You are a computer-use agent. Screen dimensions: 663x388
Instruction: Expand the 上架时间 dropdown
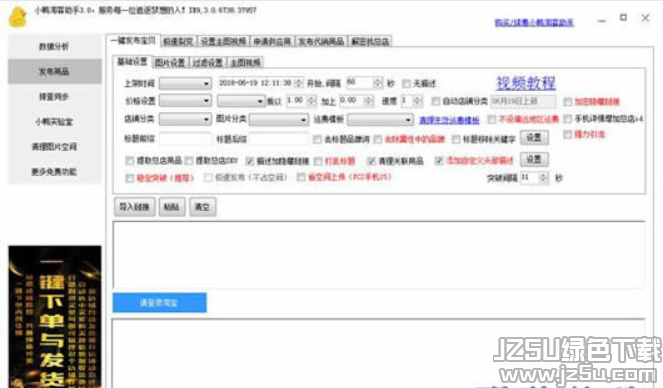[x=185, y=83]
